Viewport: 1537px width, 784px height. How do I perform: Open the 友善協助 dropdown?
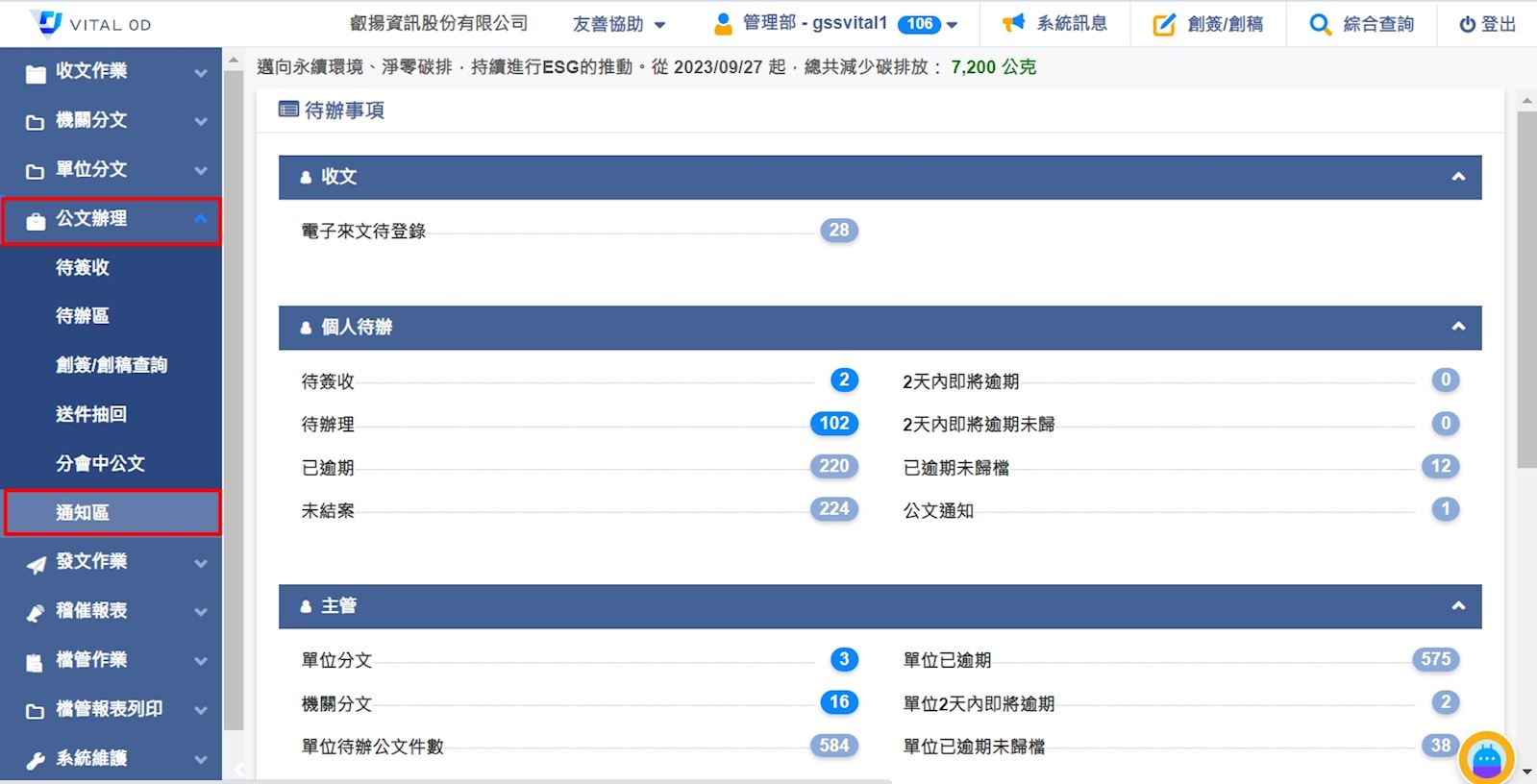coord(619,24)
